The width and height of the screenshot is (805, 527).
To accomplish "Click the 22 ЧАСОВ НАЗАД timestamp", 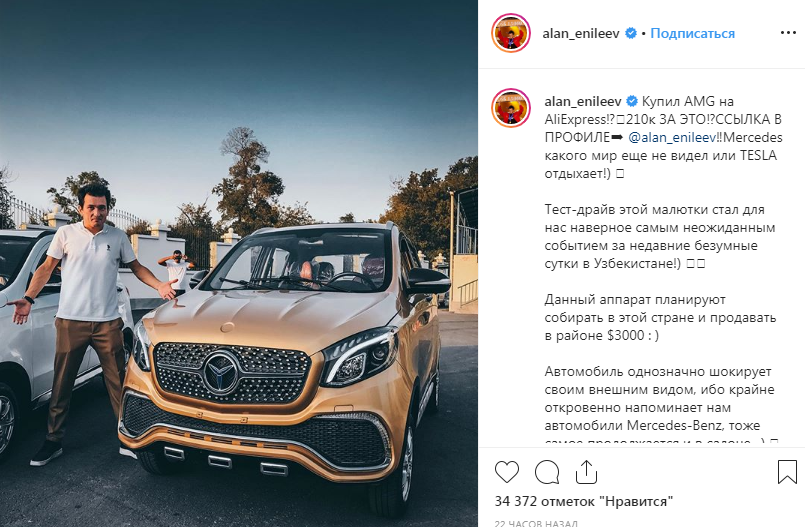I will [x=536, y=523].
